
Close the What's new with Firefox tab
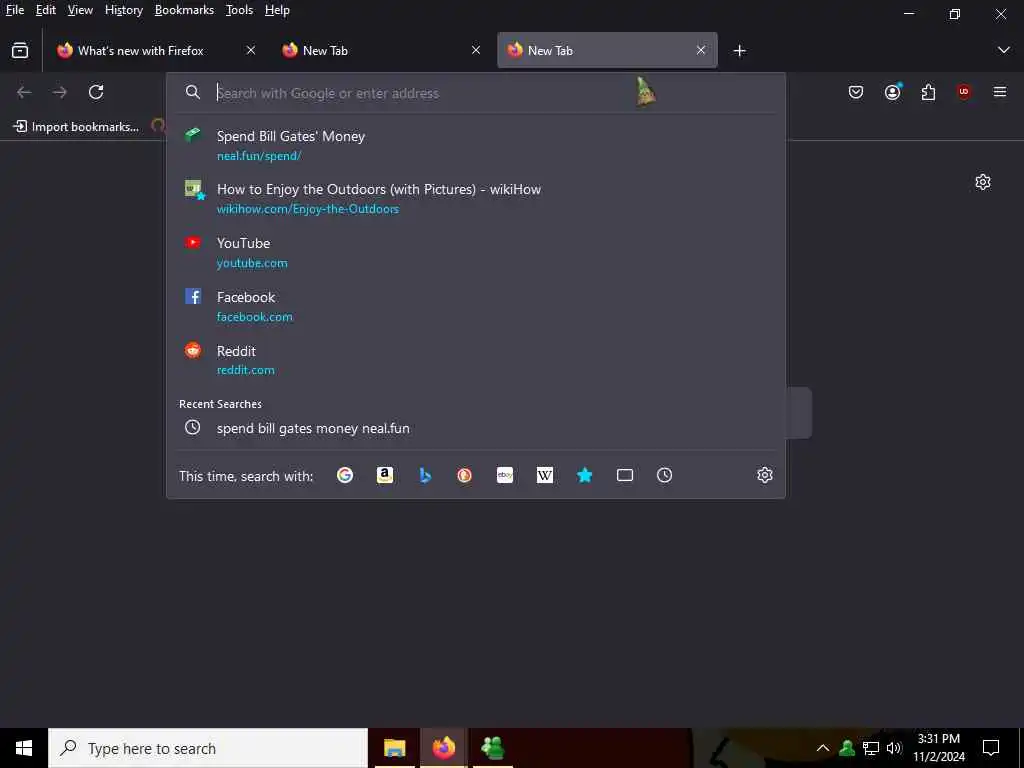[x=251, y=50]
